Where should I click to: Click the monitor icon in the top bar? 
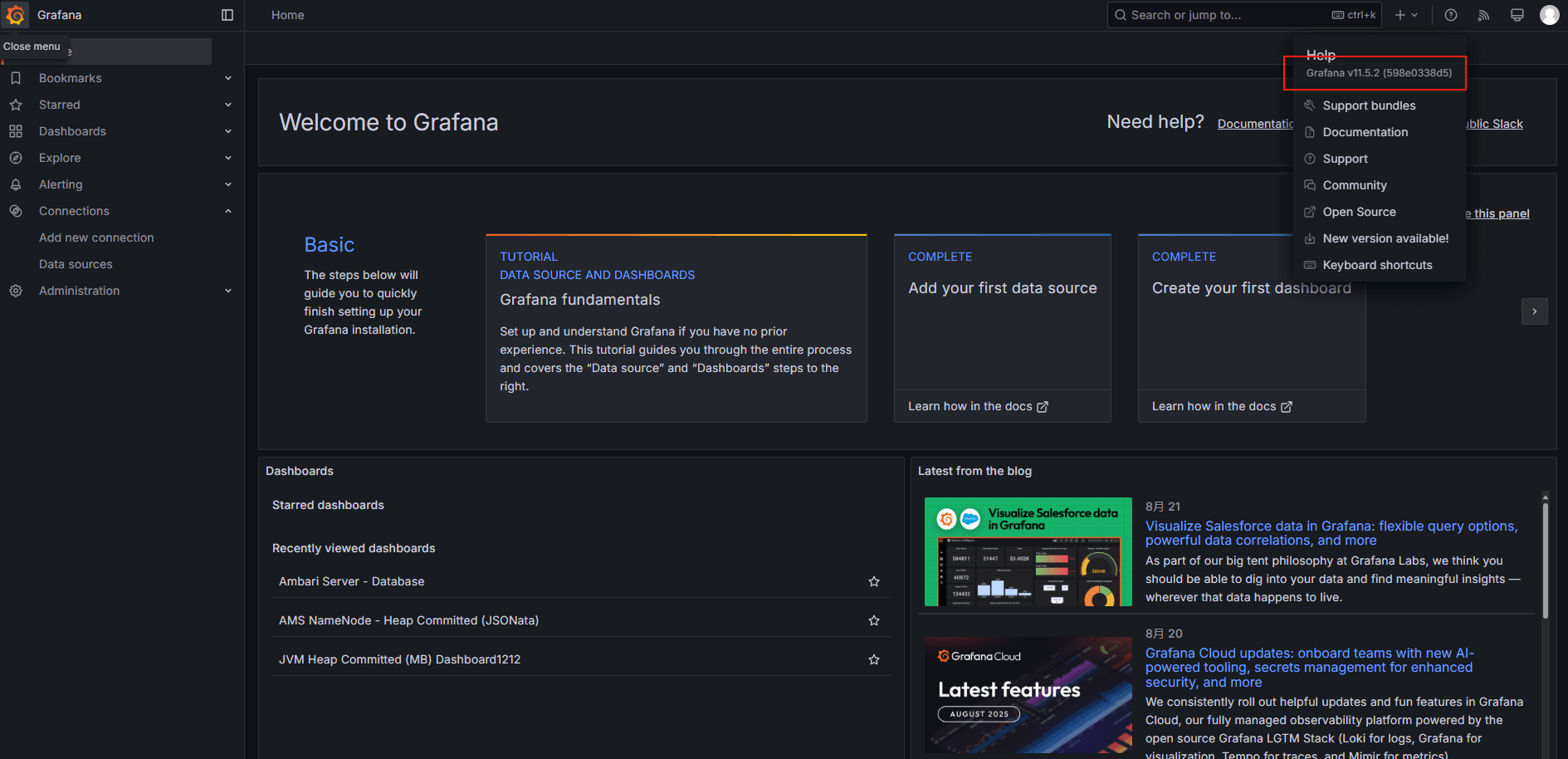[1517, 15]
